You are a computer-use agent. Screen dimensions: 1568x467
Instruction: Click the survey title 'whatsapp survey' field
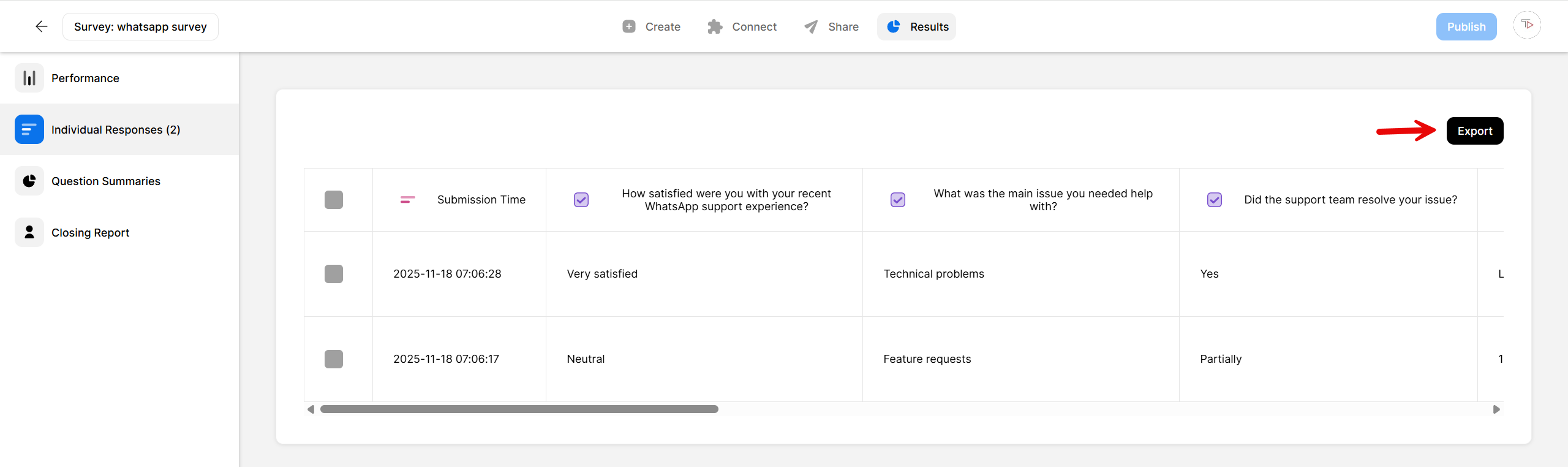tap(140, 26)
